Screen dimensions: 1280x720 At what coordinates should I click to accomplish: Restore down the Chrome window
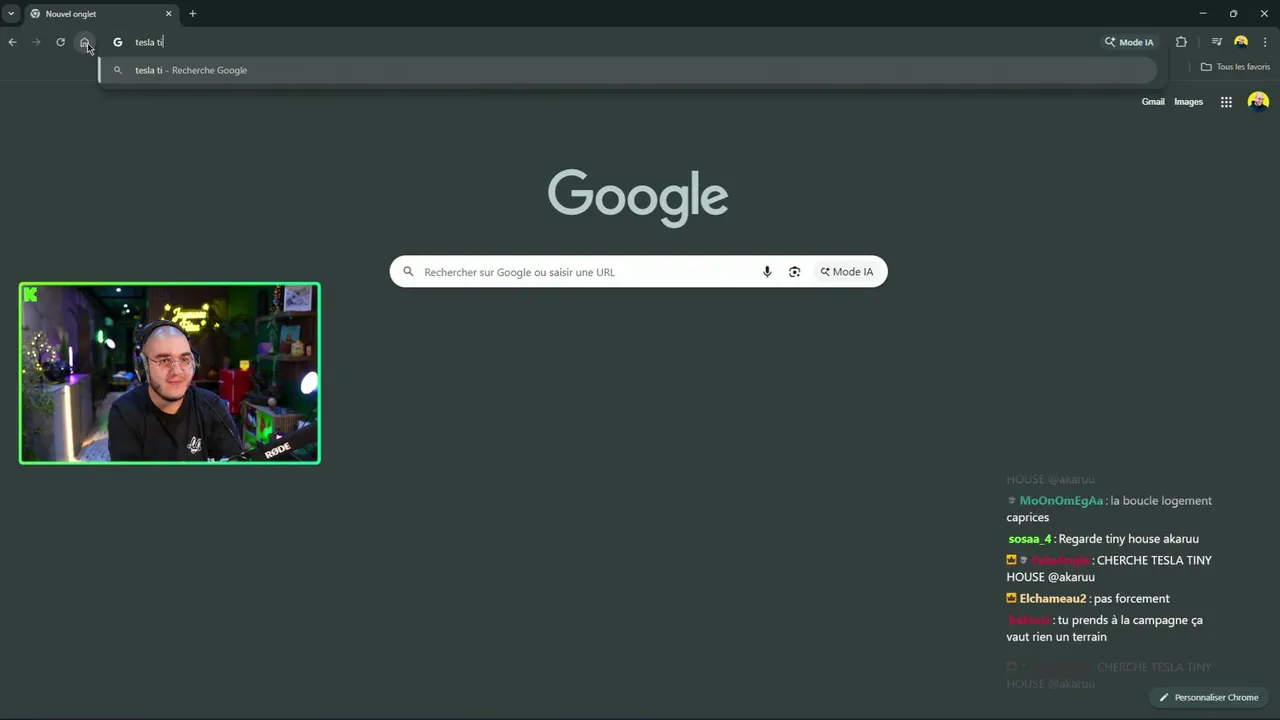[1233, 14]
